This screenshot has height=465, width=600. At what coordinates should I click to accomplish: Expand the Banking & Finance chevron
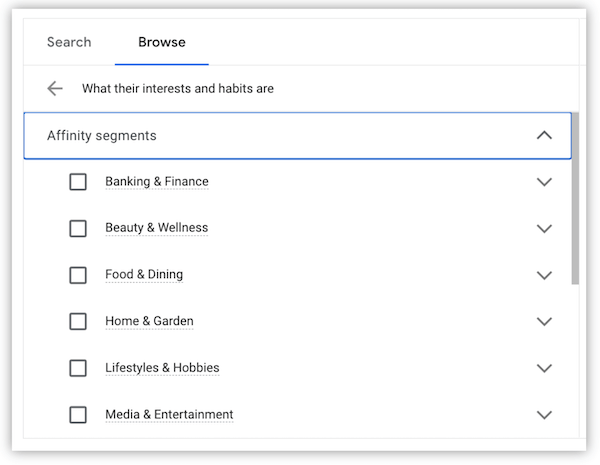coord(544,182)
